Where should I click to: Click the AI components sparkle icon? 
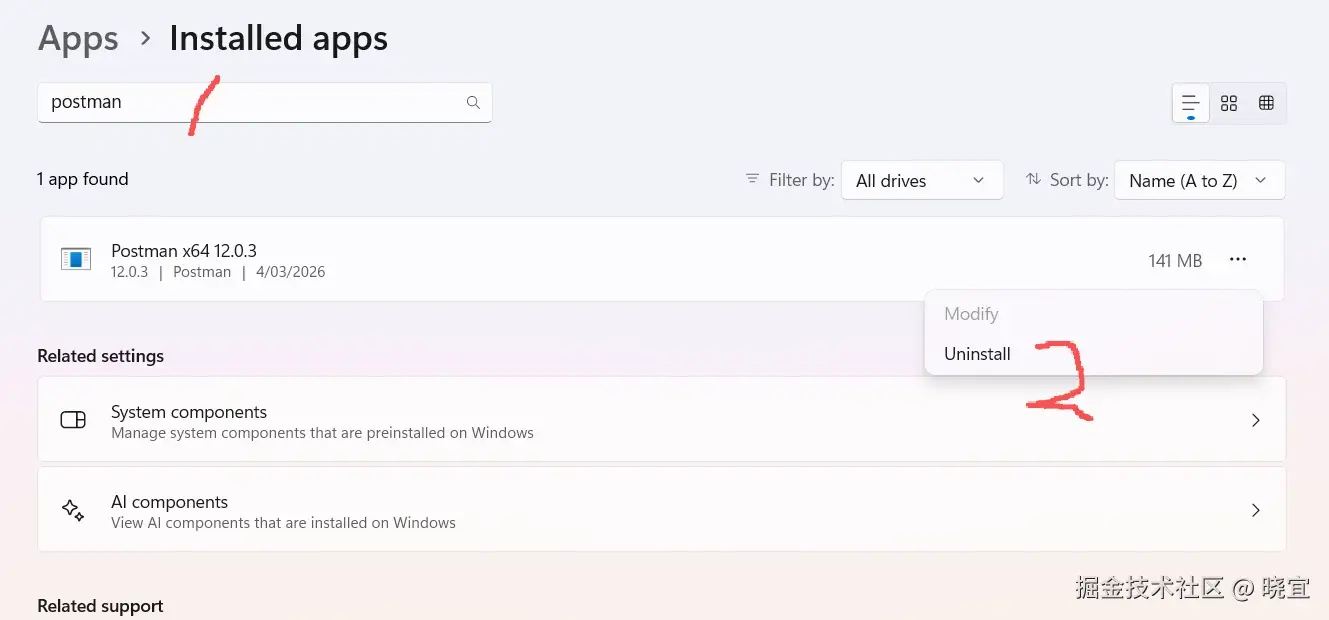pyautogui.click(x=73, y=510)
